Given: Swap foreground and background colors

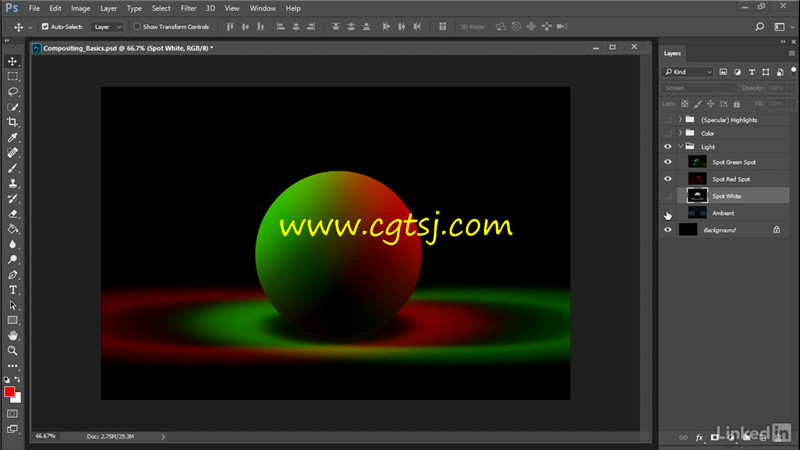Looking at the screenshot, I should [x=18, y=380].
